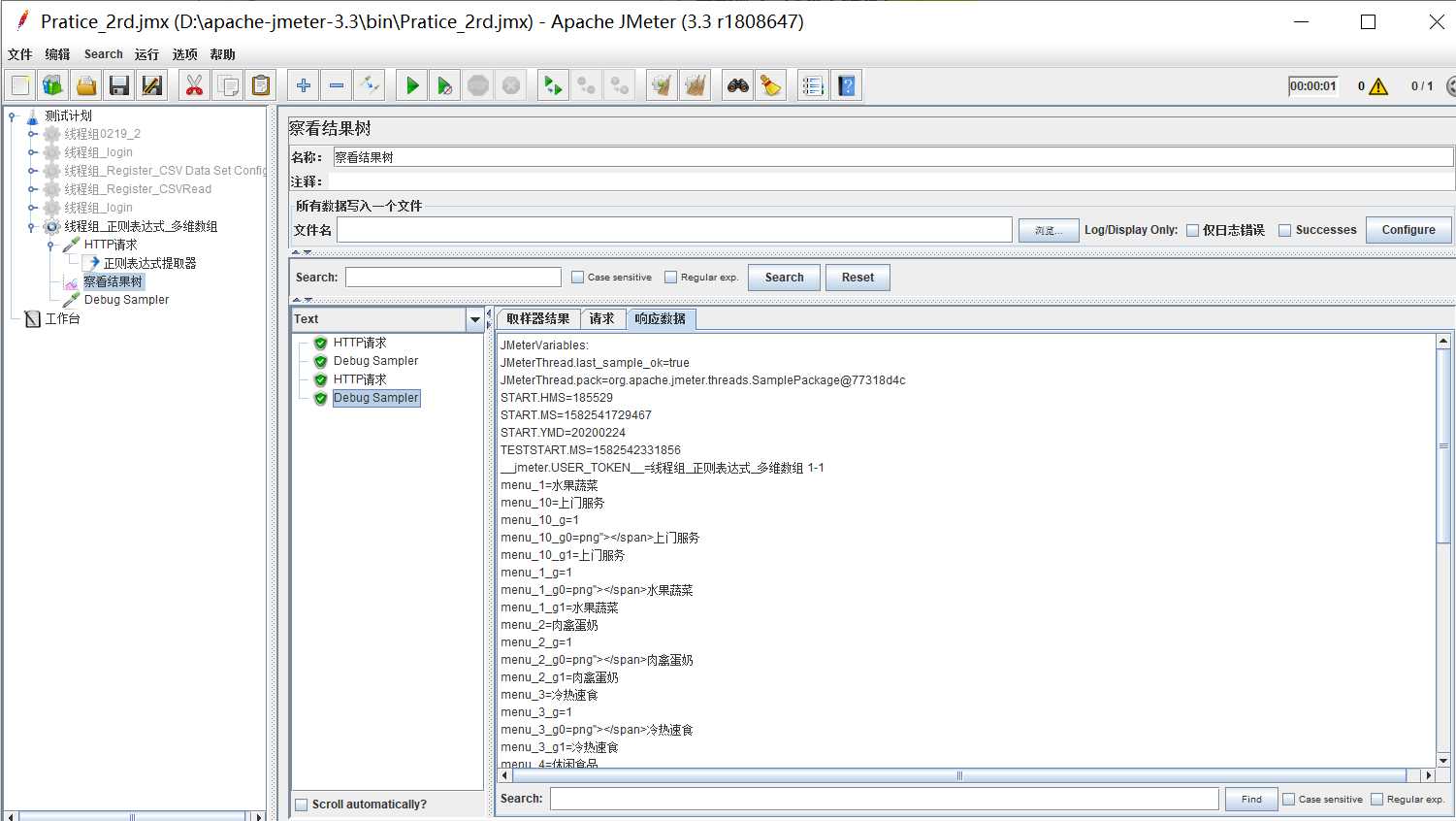Click the top Search button
Screen dimensions: 1456x821
pos(785,278)
